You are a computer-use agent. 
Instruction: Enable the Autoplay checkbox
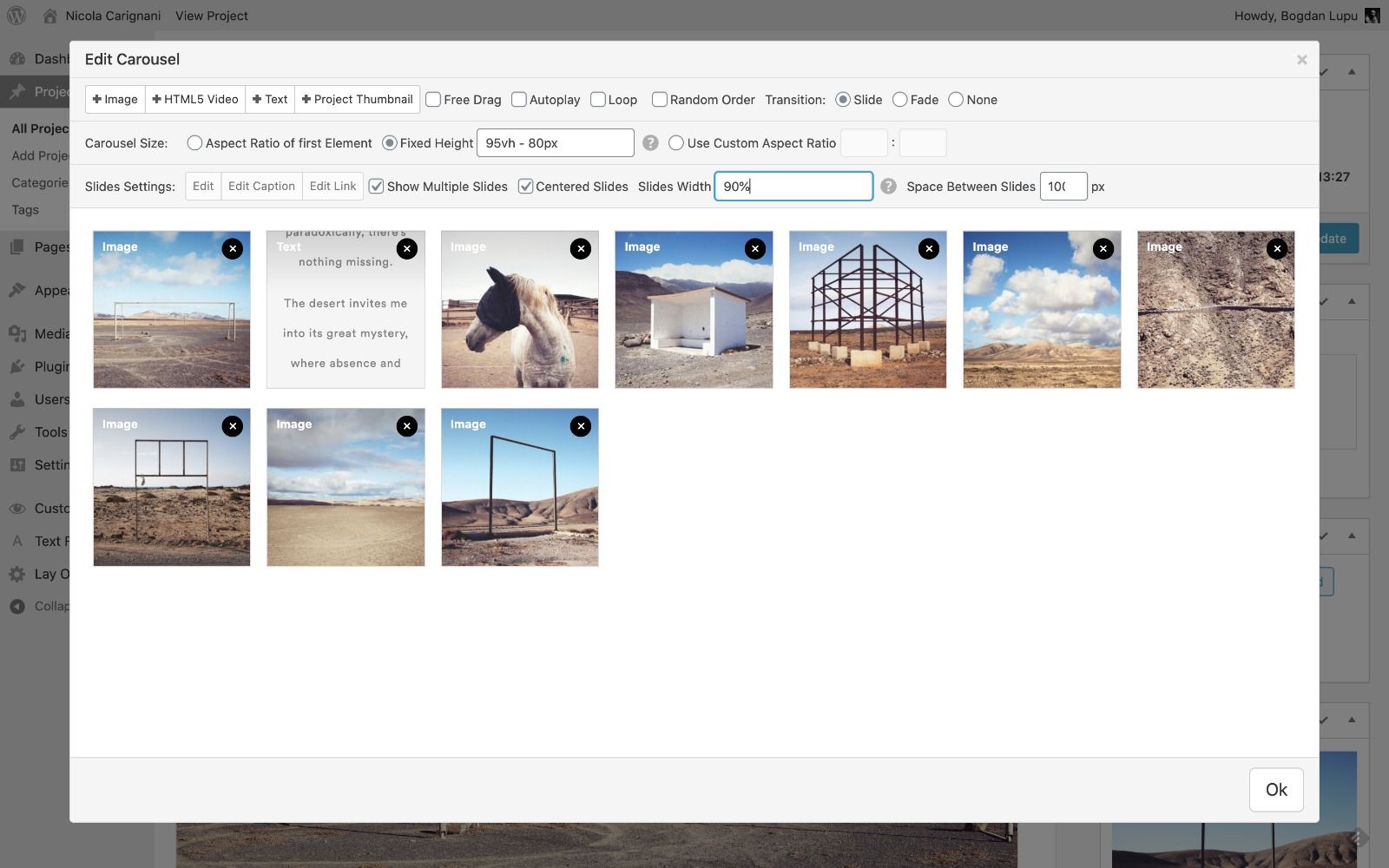click(x=519, y=100)
